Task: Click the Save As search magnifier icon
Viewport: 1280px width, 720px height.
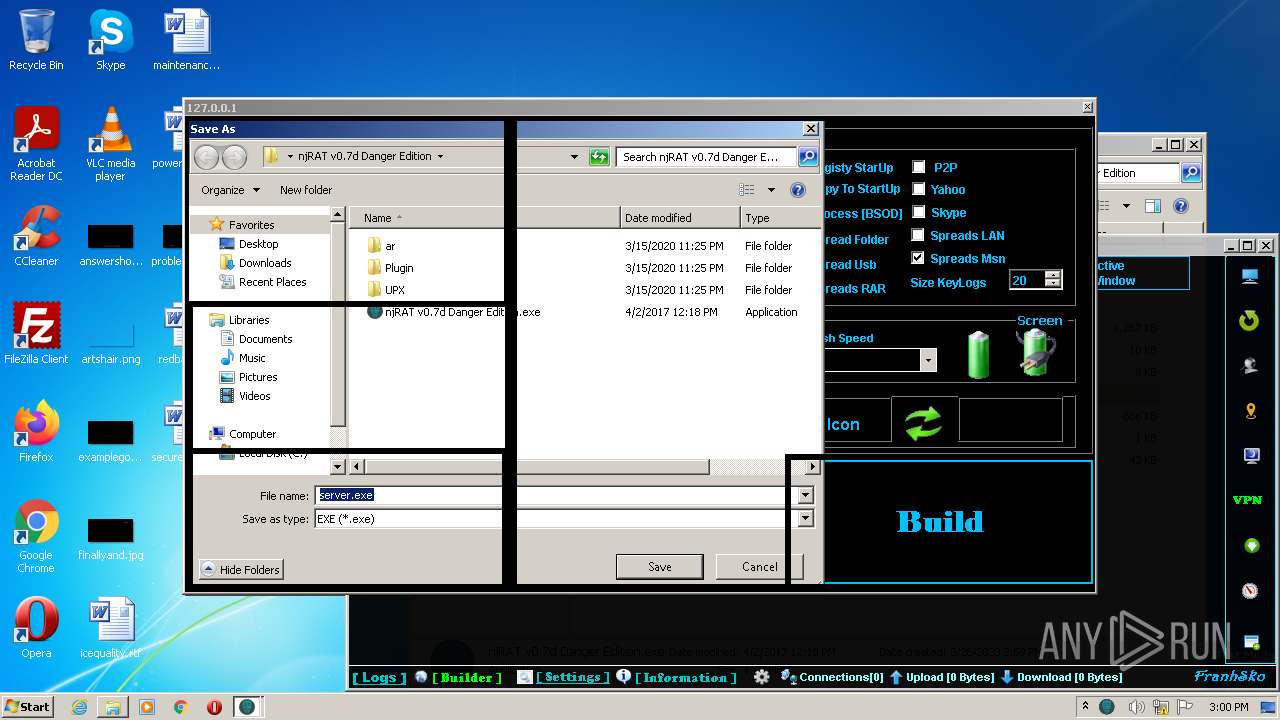Action: [x=807, y=157]
